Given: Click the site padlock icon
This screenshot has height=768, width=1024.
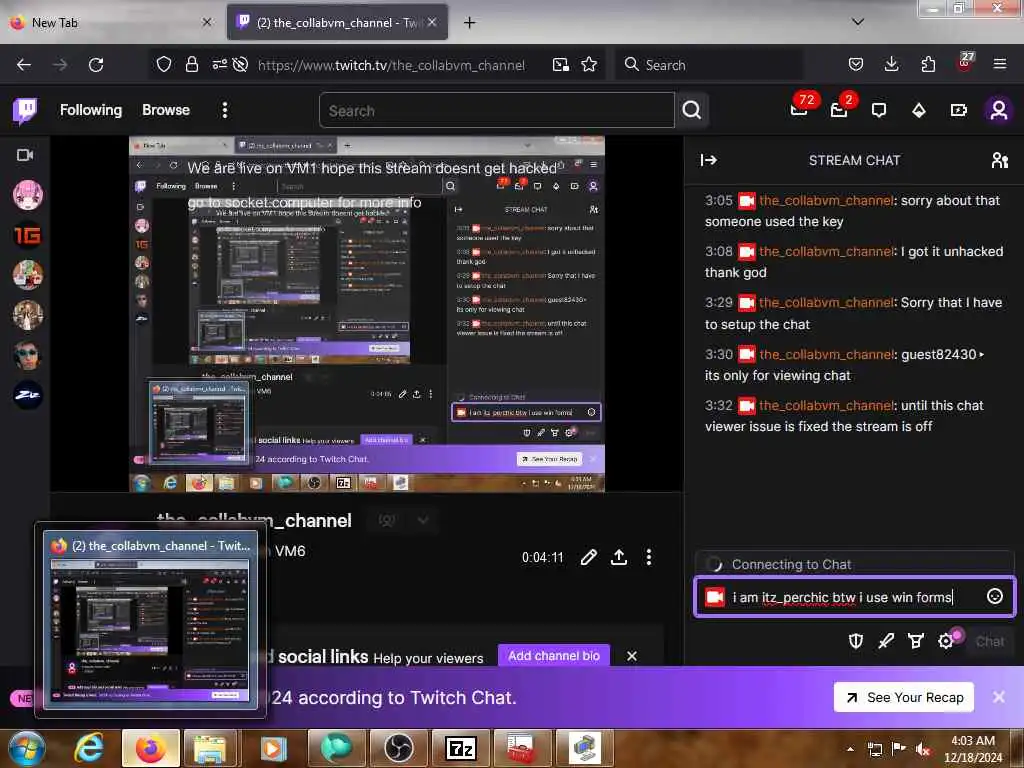Looking at the screenshot, I should tap(191, 64).
